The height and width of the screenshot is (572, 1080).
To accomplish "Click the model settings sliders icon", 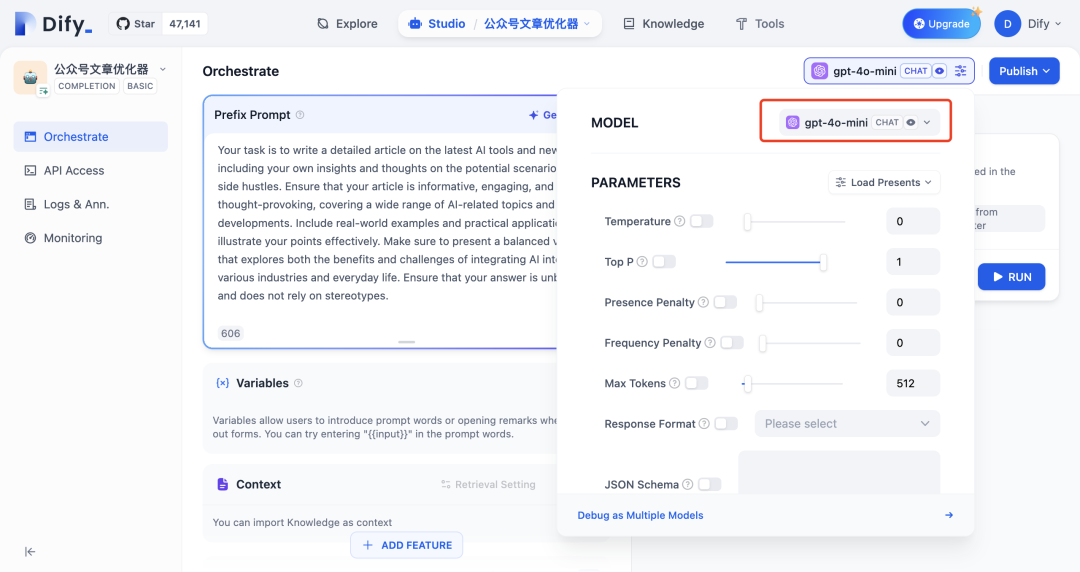I will point(961,71).
